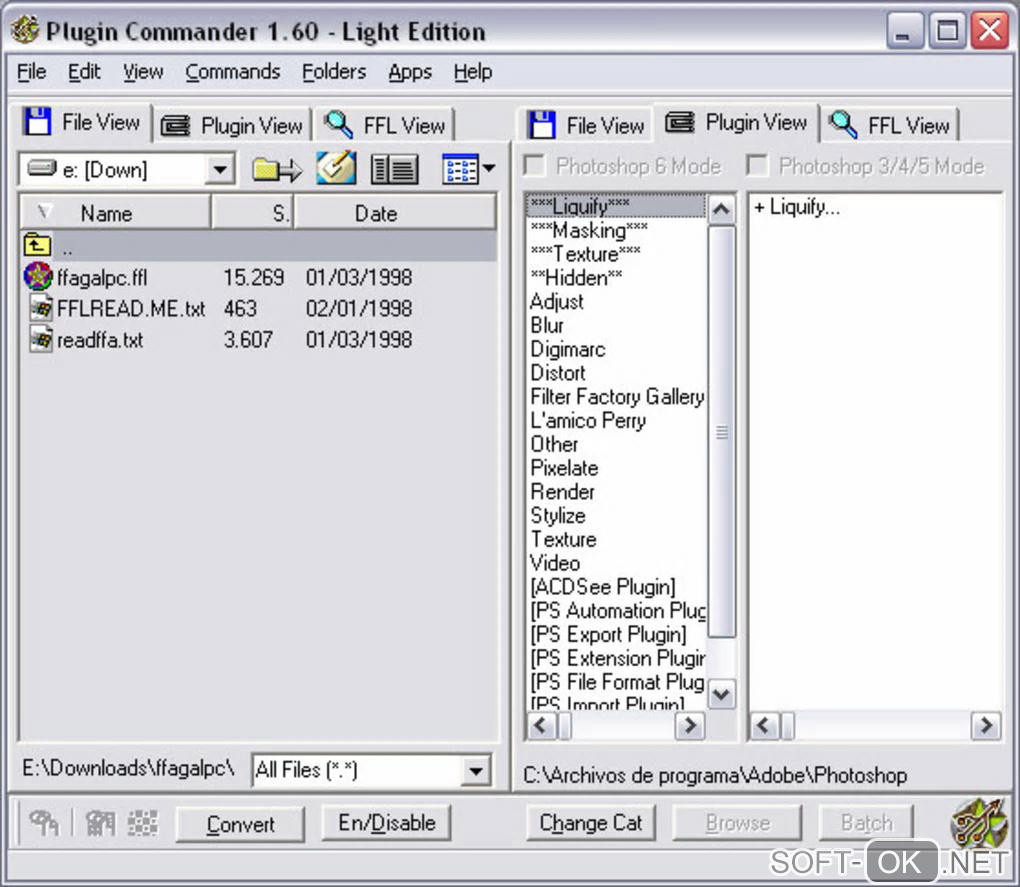The height and width of the screenshot is (887, 1020).
Task: Click the Browse button
Action: click(x=737, y=823)
